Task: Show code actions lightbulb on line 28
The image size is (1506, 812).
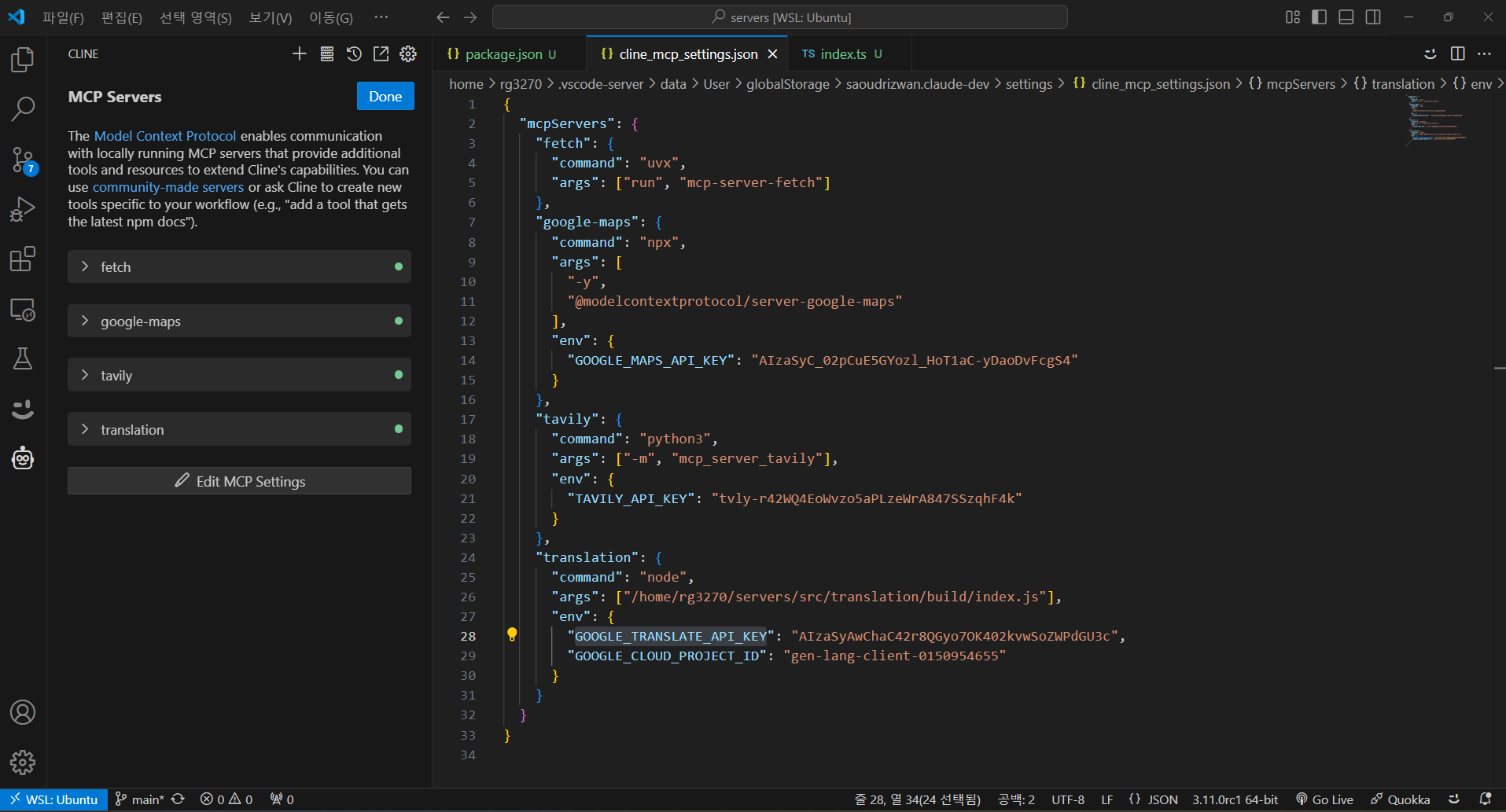Action: click(x=512, y=634)
